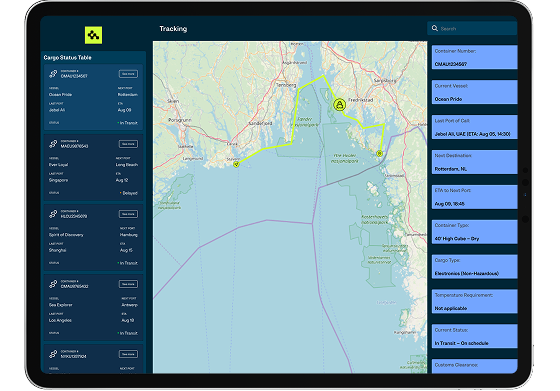Focus the Search input field
The image size is (560, 391).
tap(472, 28)
